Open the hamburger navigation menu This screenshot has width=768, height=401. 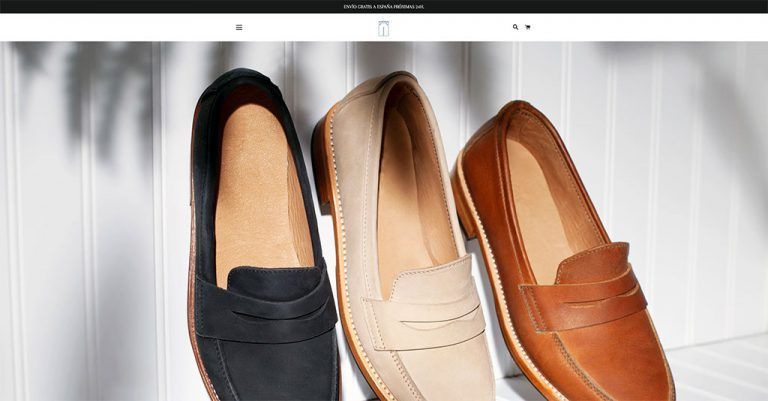(x=239, y=27)
